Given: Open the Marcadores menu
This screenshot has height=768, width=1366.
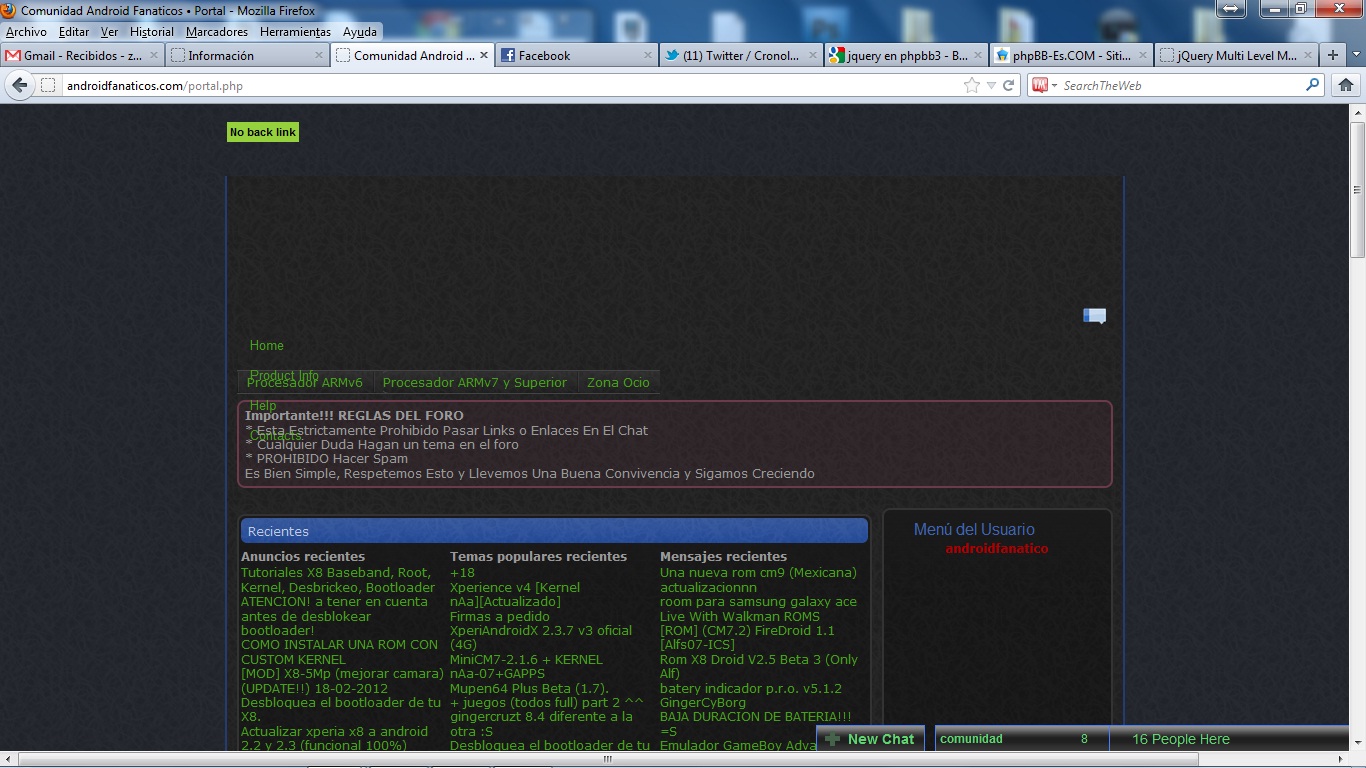Looking at the screenshot, I should tap(217, 32).
